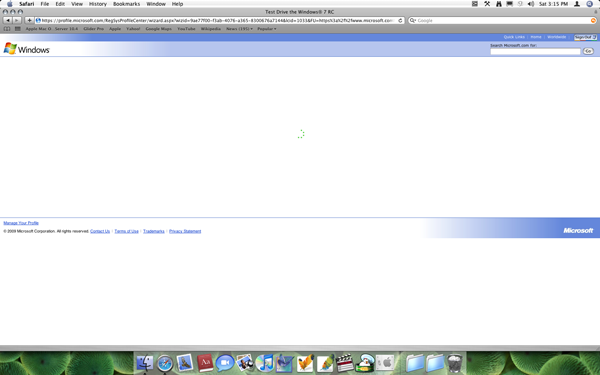Open the Google Maps bookmark
The image size is (600, 375).
(x=158, y=29)
